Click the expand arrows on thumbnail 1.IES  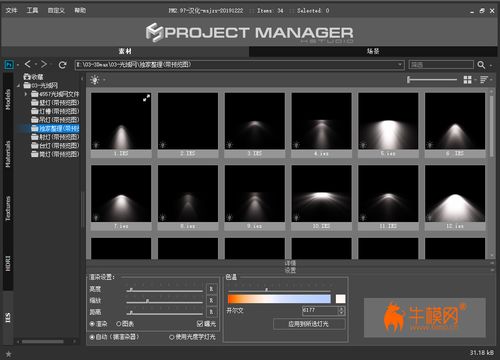click(x=146, y=98)
